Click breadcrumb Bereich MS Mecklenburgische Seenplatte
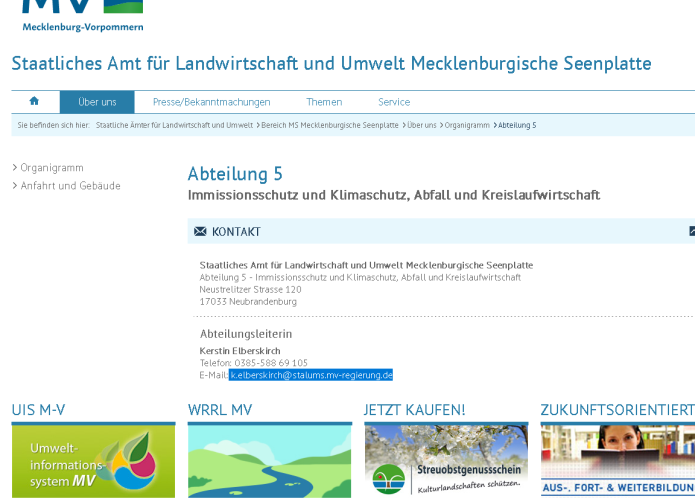Viewport: 695px width, 500px height. coord(330,125)
